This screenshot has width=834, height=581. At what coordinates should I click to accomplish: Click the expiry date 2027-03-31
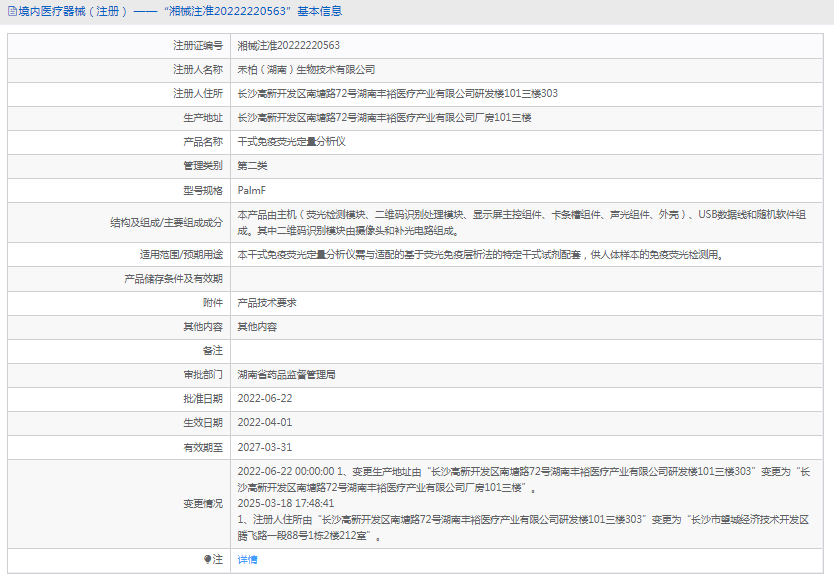coord(265,447)
